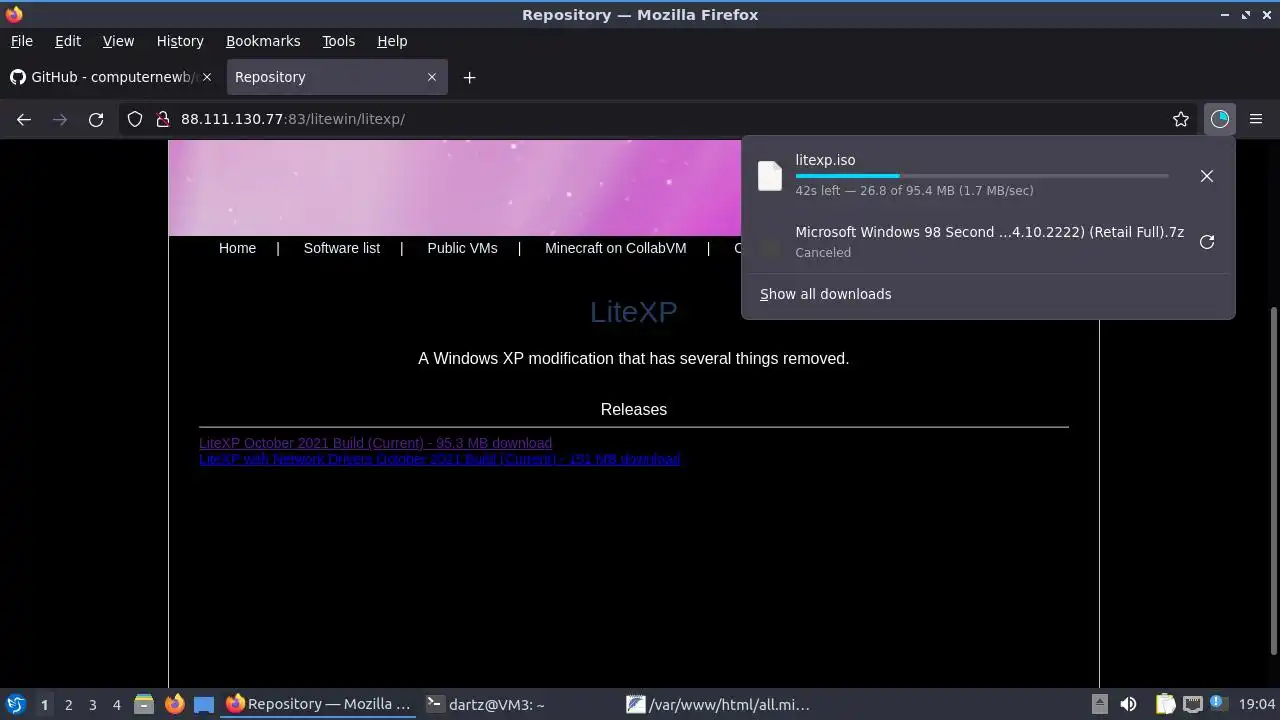Click the 19:04 clock
The height and width of the screenshot is (720, 1280).
1257,704
